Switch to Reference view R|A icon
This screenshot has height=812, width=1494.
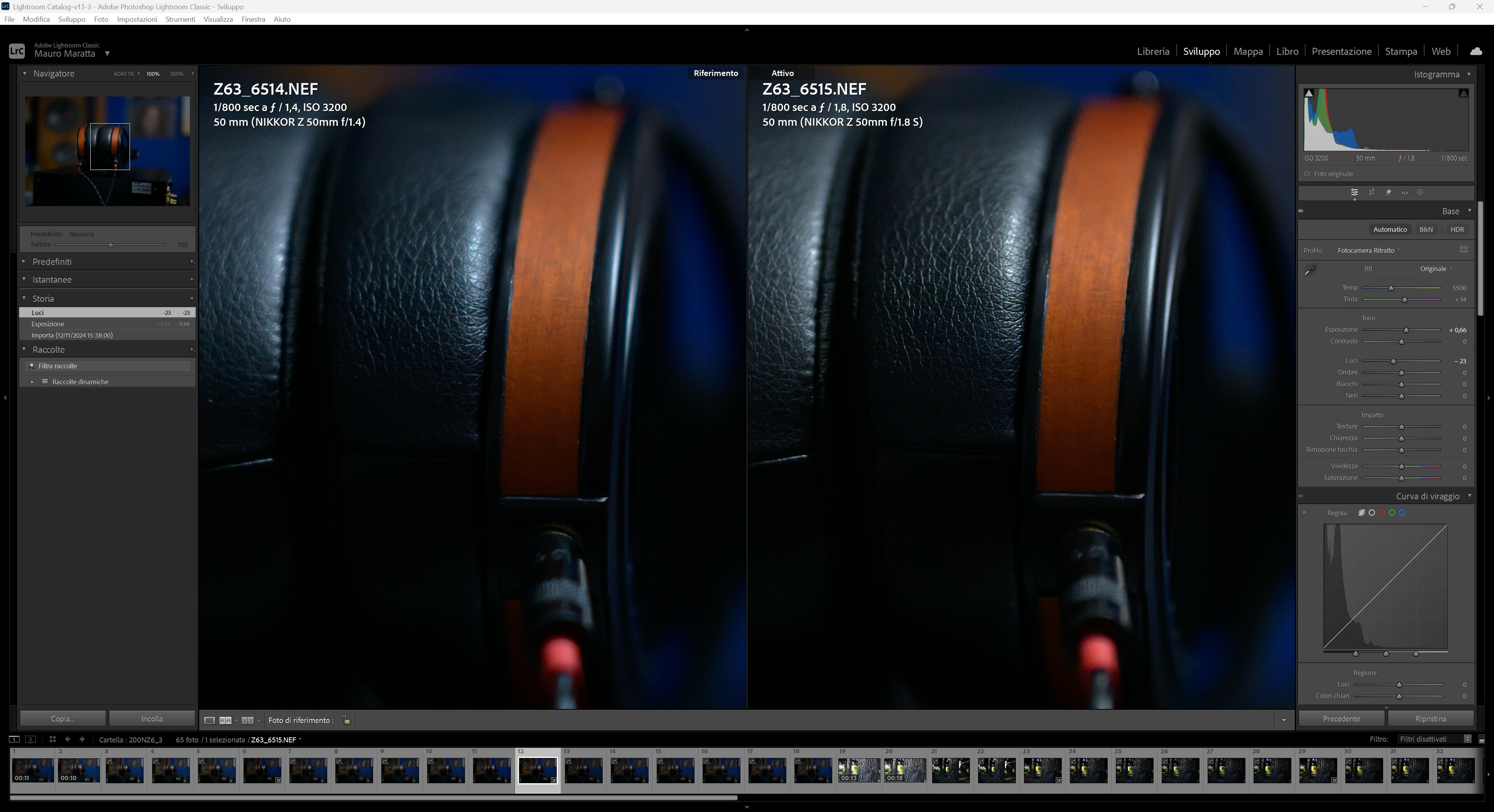[225, 721]
